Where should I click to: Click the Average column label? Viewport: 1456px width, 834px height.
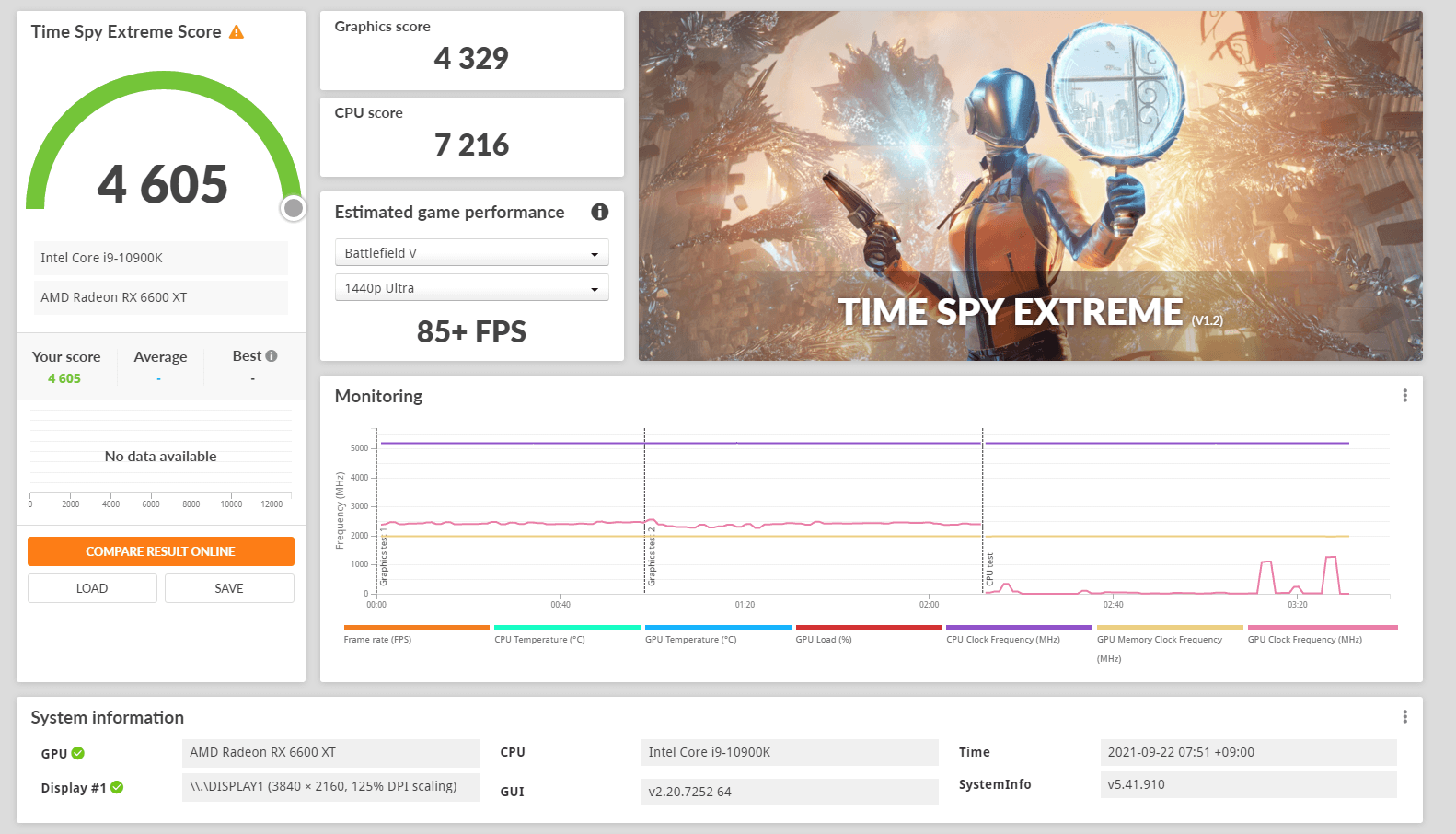[160, 357]
